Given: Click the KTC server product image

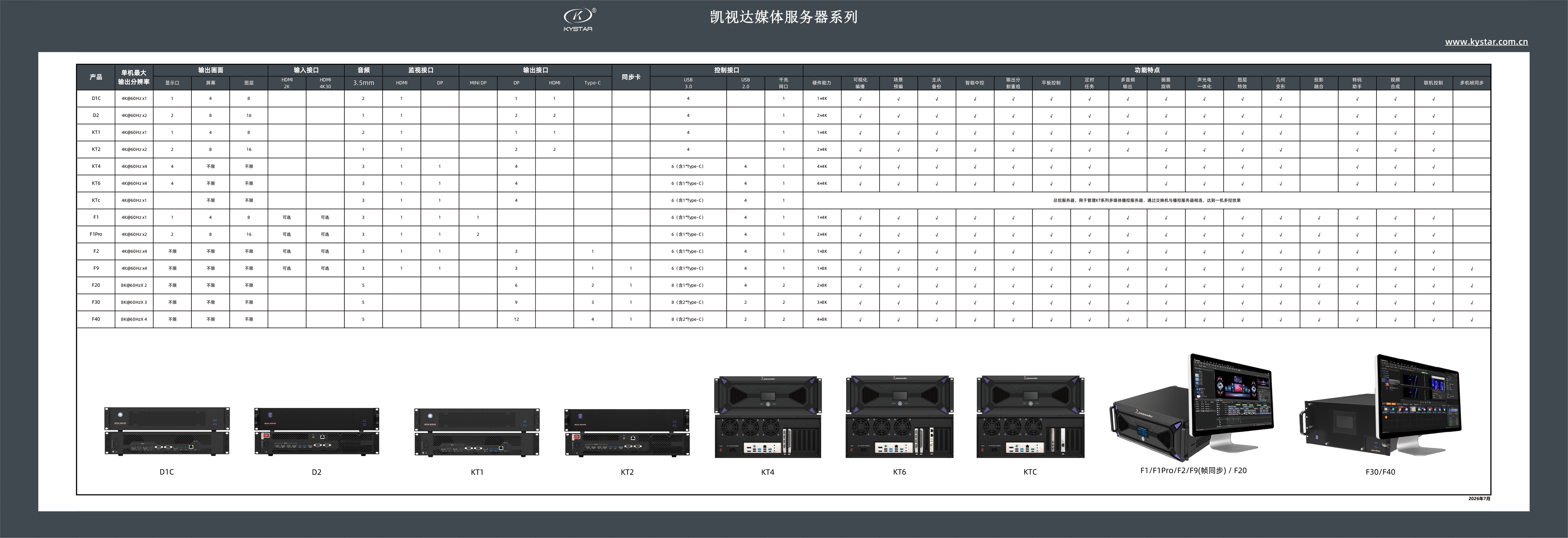Looking at the screenshot, I should (1030, 417).
